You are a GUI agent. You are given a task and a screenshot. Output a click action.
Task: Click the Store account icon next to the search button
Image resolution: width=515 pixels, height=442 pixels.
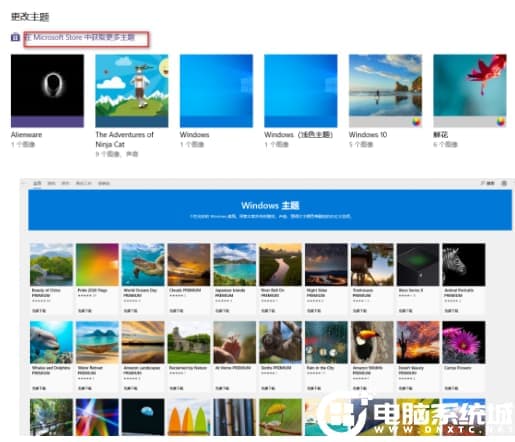[x=504, y=183]
